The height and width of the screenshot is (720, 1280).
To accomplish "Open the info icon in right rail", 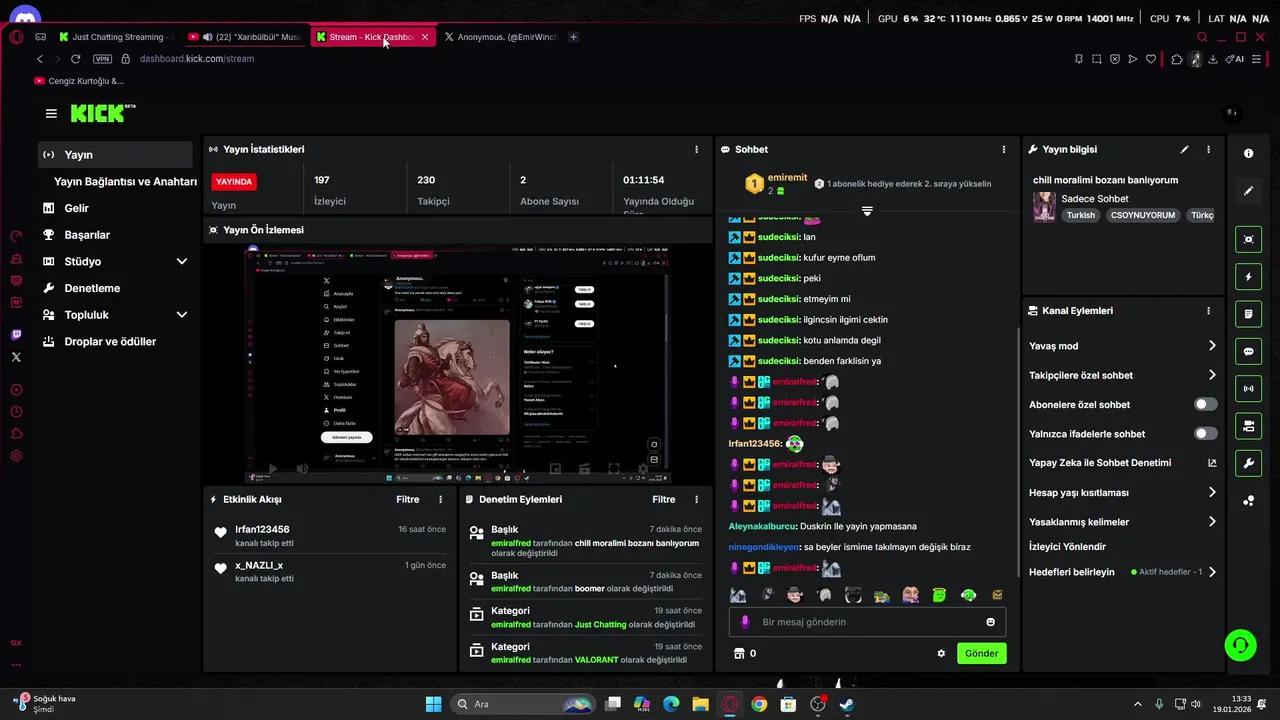I will (x=1248, y=153).
